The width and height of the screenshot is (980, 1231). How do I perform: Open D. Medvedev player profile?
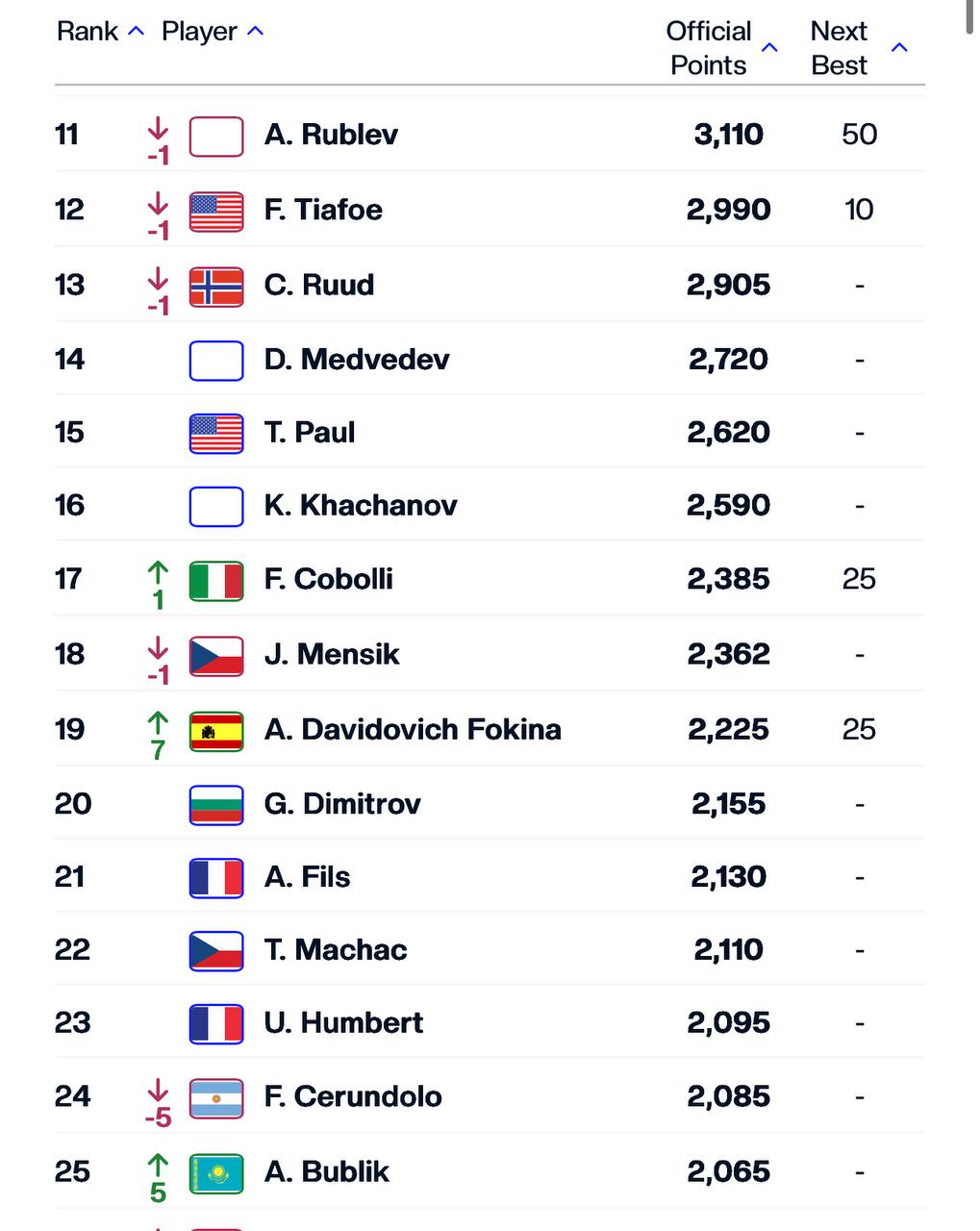tap(357, 360)
